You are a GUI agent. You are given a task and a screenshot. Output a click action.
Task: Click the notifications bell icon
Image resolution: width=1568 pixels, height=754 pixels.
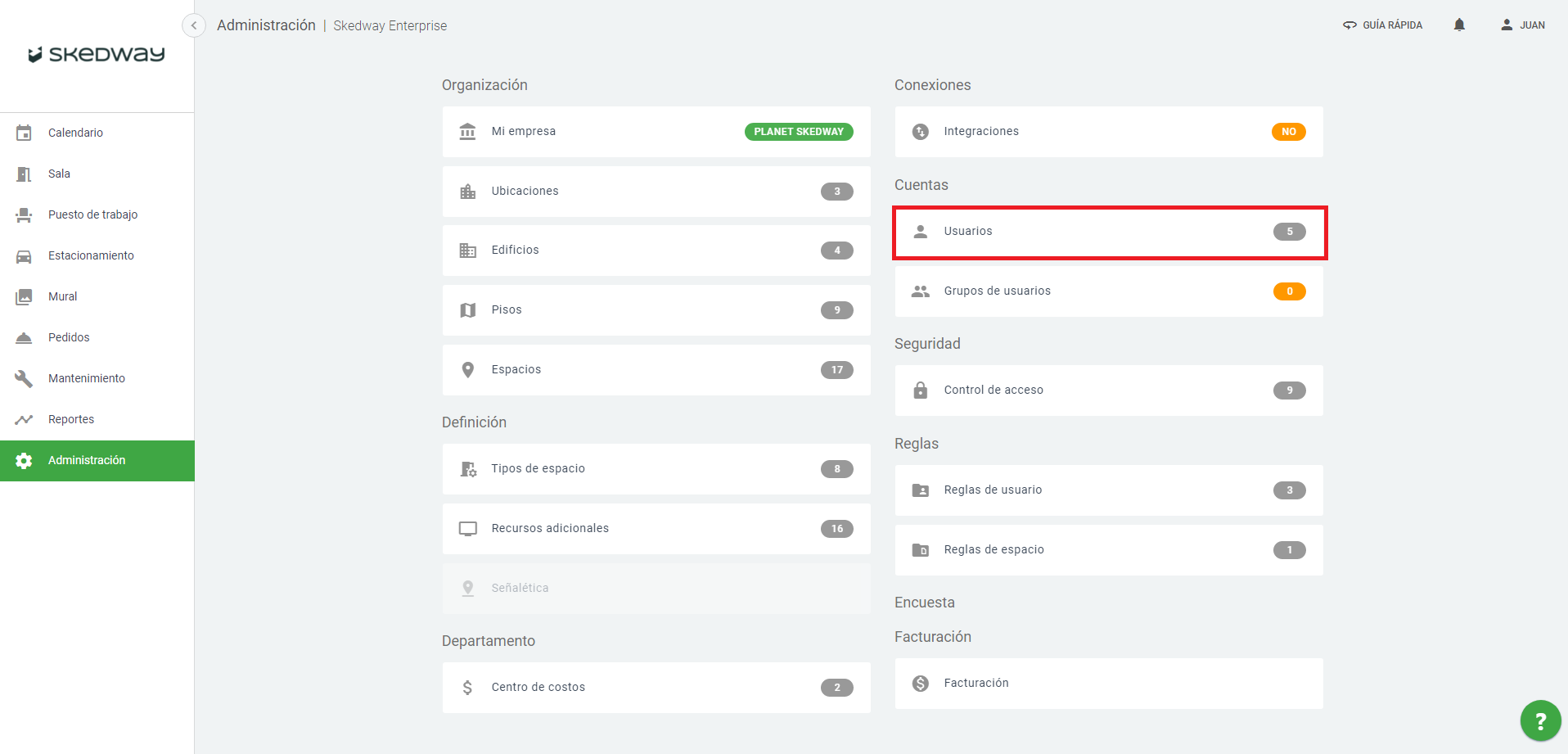pos(1459,25)
